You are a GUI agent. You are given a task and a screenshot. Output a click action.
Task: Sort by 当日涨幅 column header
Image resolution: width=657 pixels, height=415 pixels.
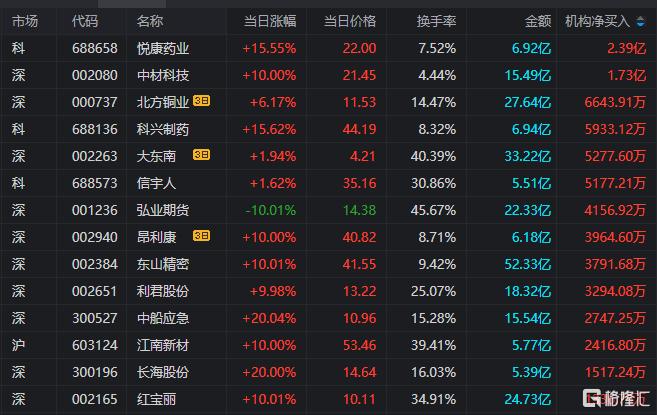[x=269, y=20]
